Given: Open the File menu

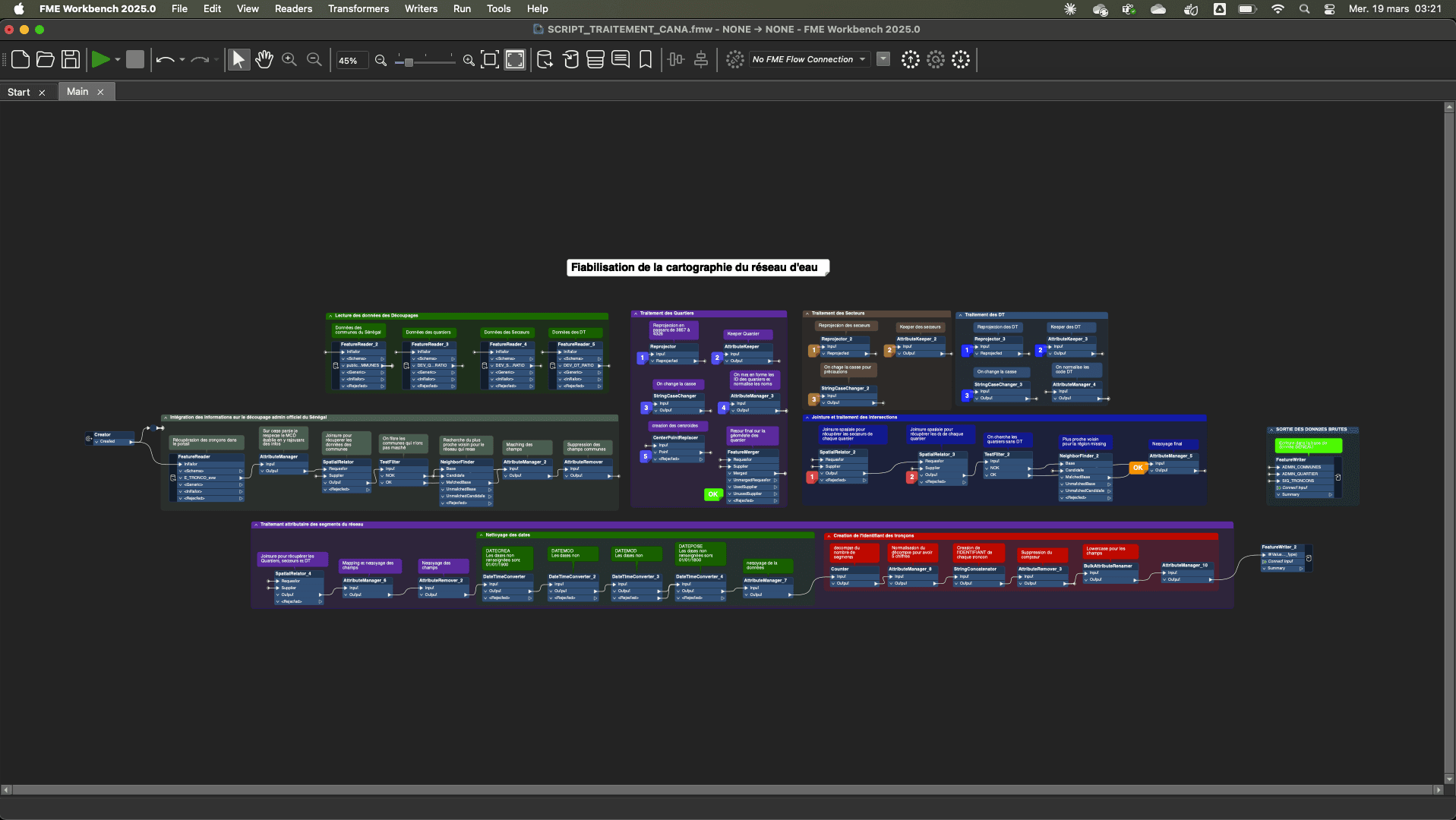Looking at the screenshot, I should coord(179,8).
